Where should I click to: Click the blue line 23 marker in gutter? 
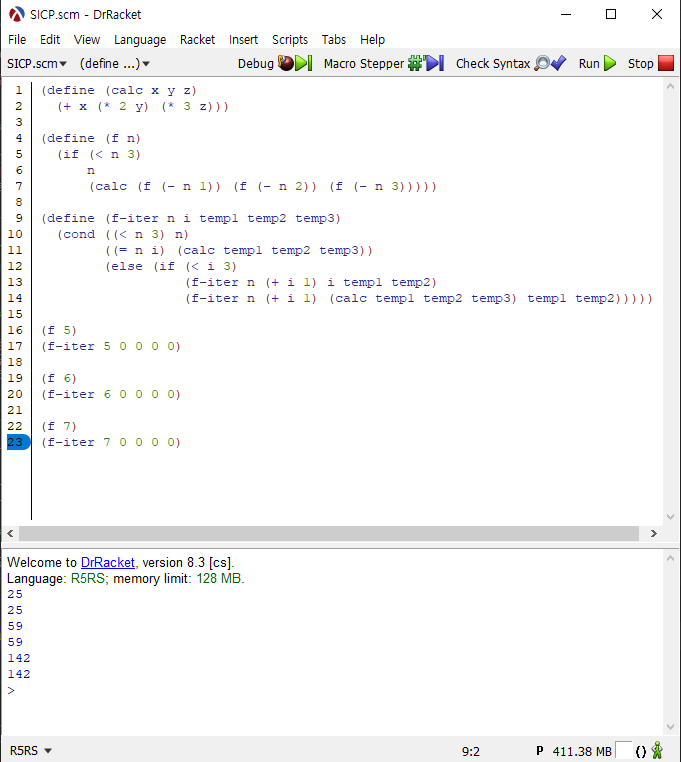[18, 442]
